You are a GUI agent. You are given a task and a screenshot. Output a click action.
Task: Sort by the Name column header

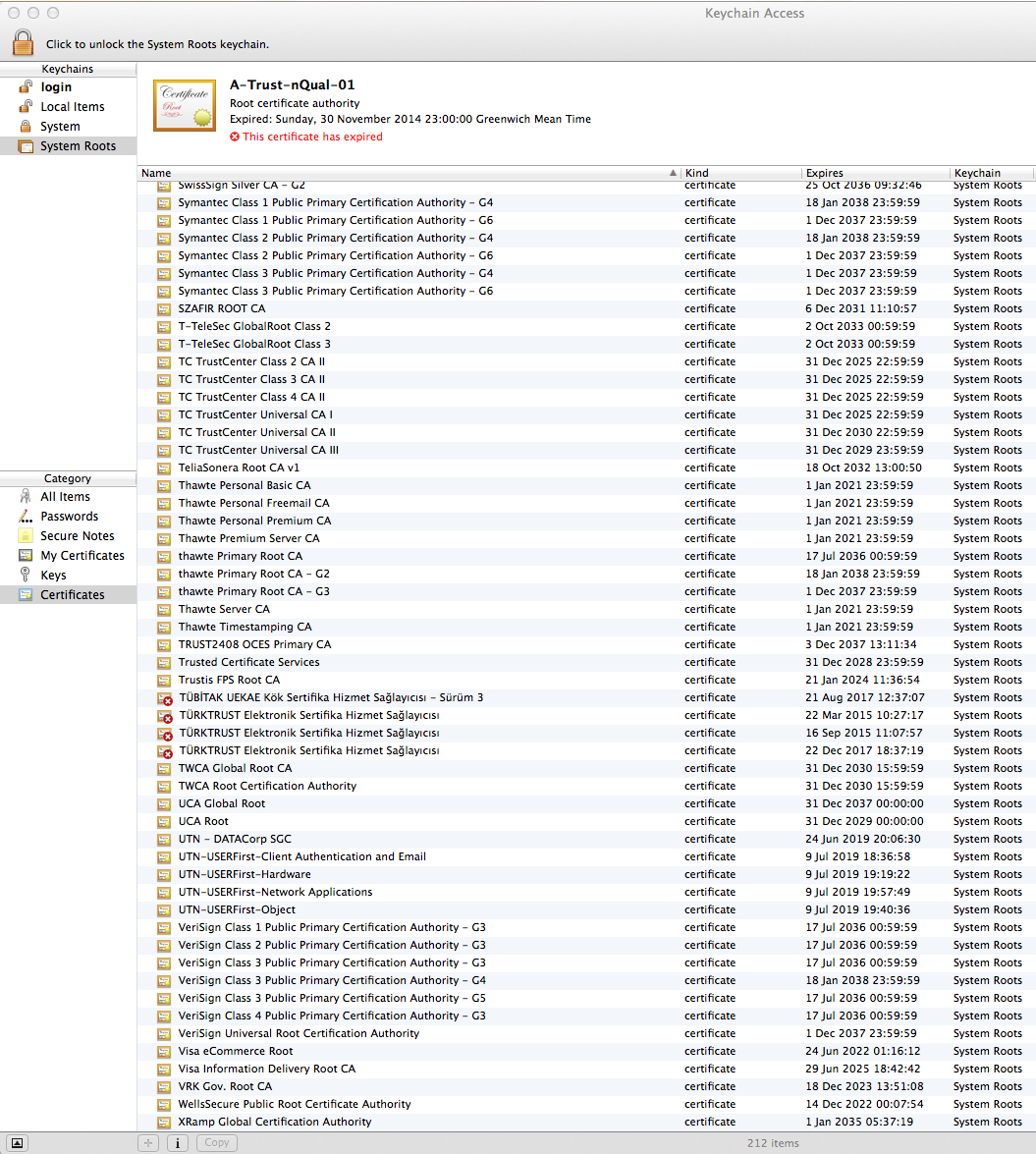tap(409, 173)
